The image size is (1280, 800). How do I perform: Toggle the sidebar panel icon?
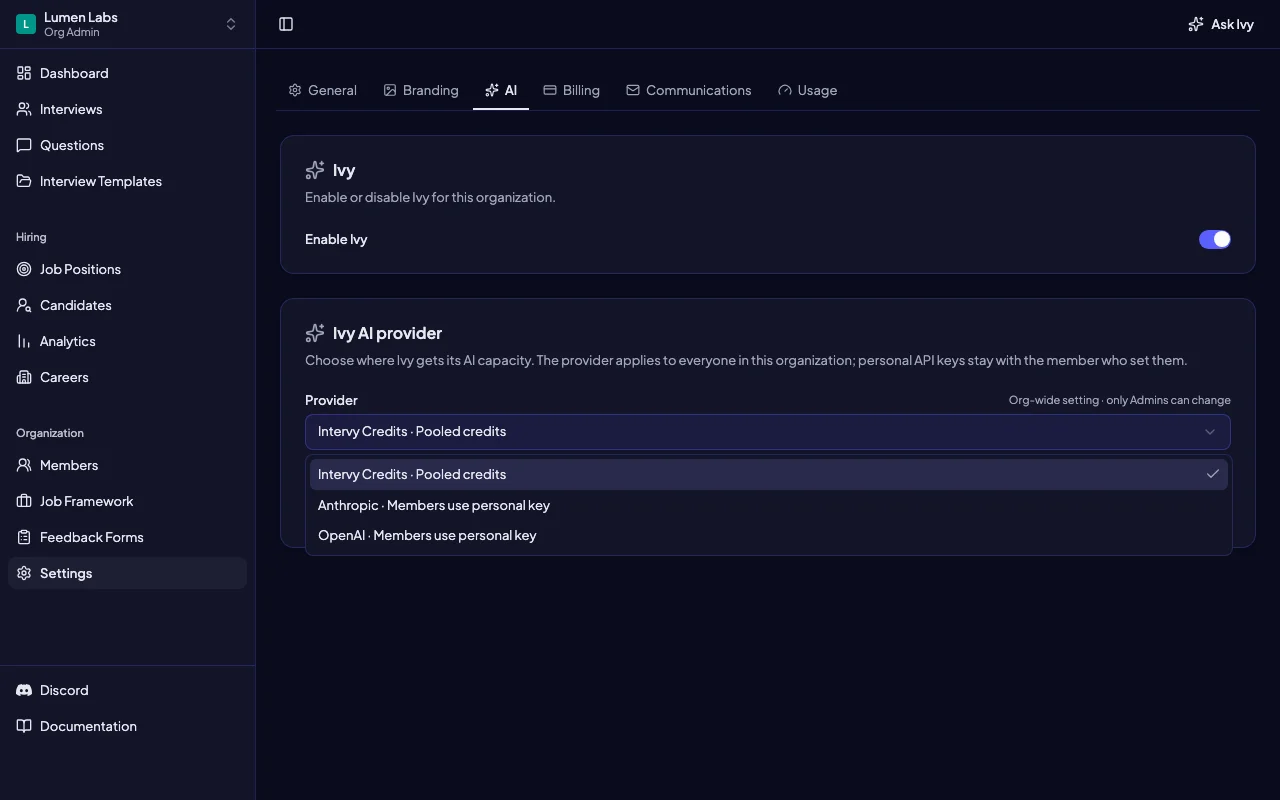(286, 24)
